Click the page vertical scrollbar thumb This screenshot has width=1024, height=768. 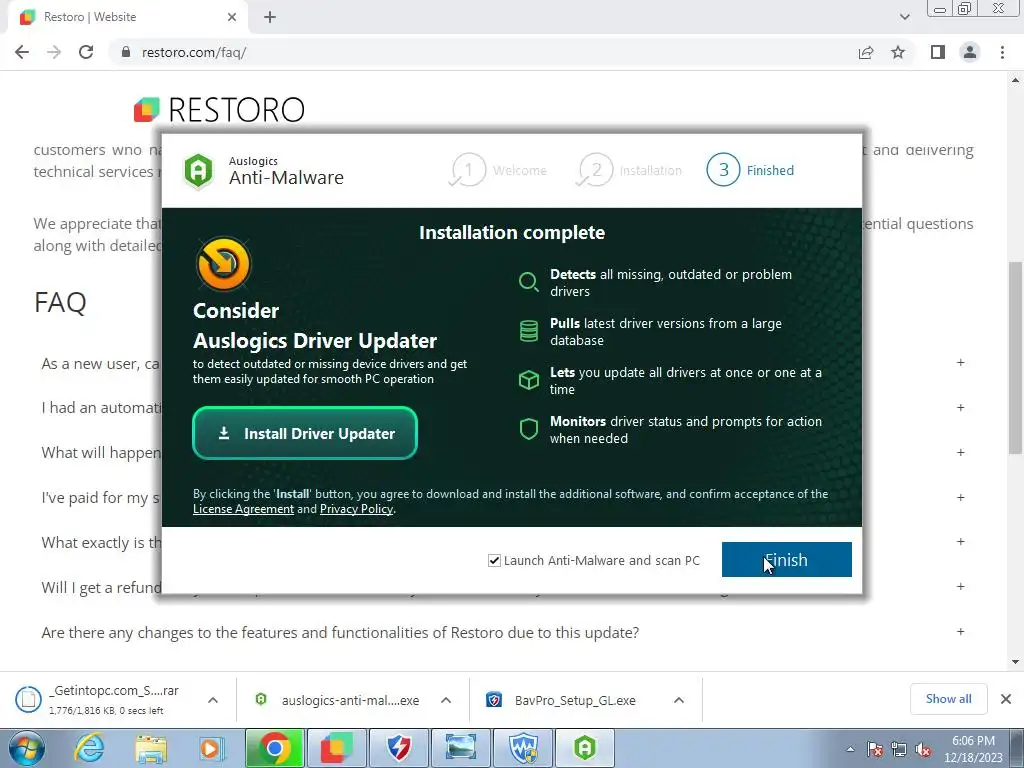tap(1015, 357)
